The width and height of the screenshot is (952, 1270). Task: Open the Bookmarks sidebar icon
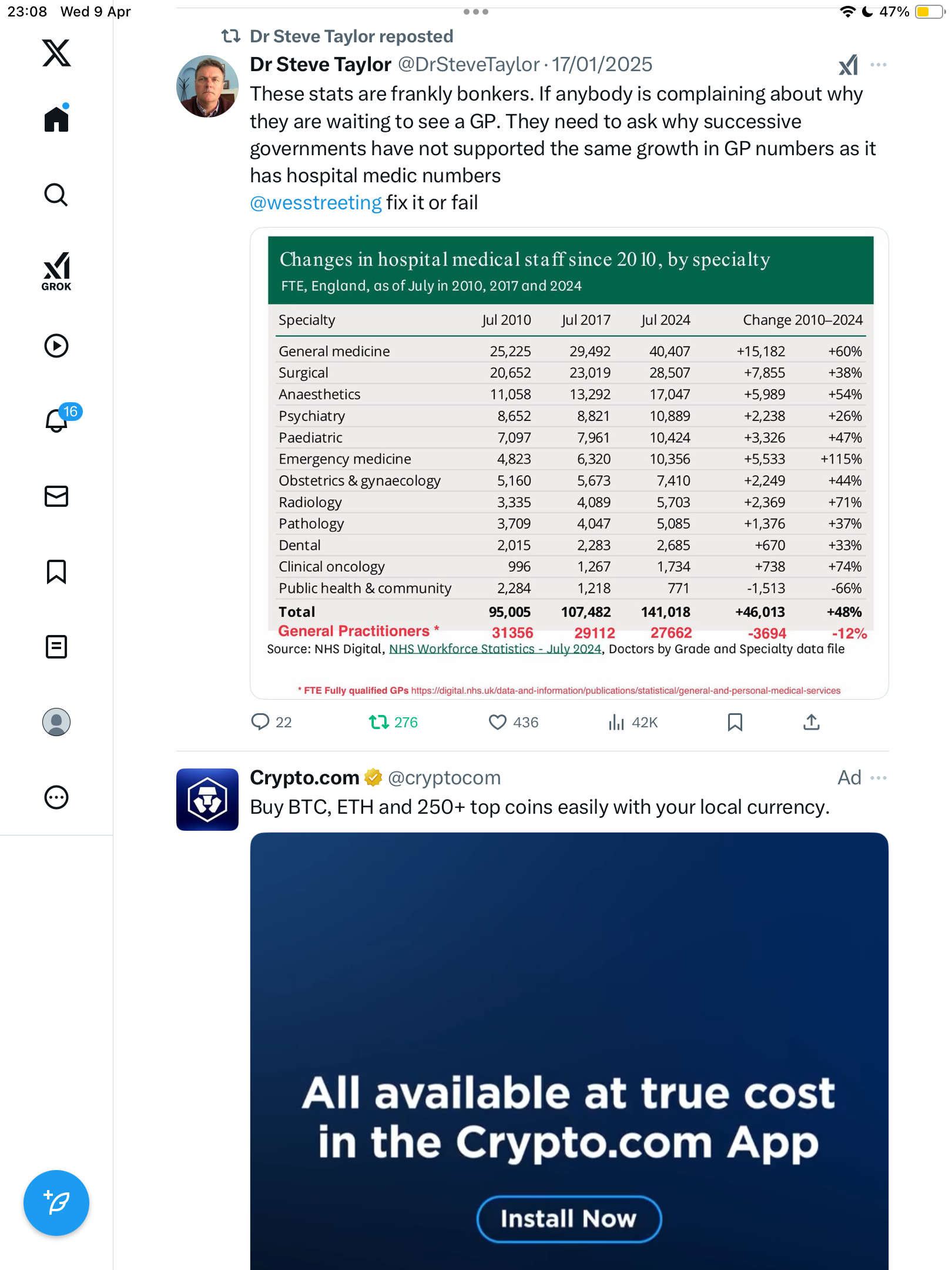coord(56,571)
